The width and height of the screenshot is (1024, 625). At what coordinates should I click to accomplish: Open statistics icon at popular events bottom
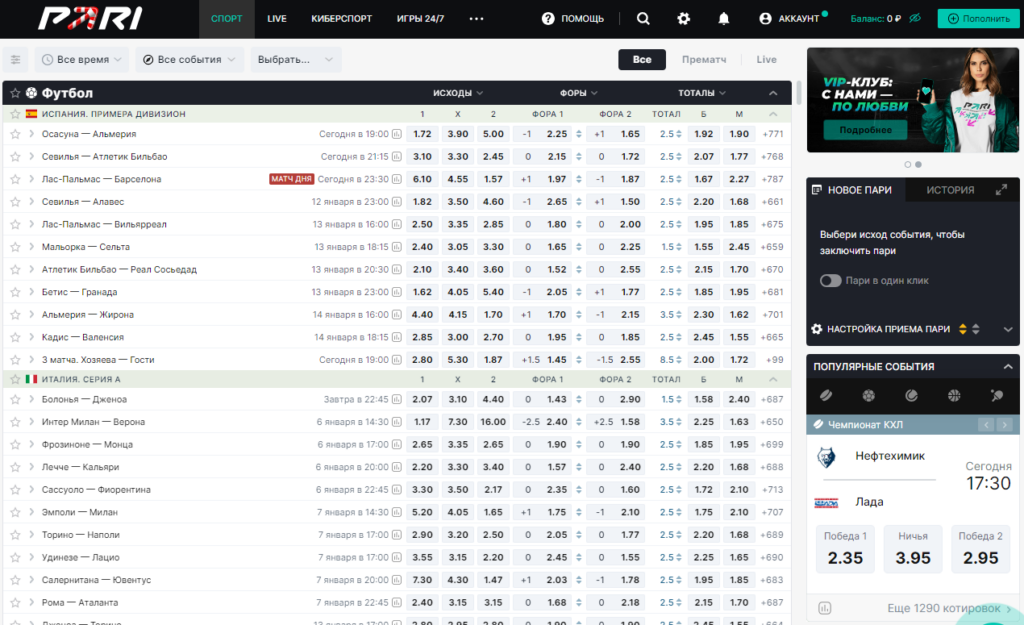[825, 608]
